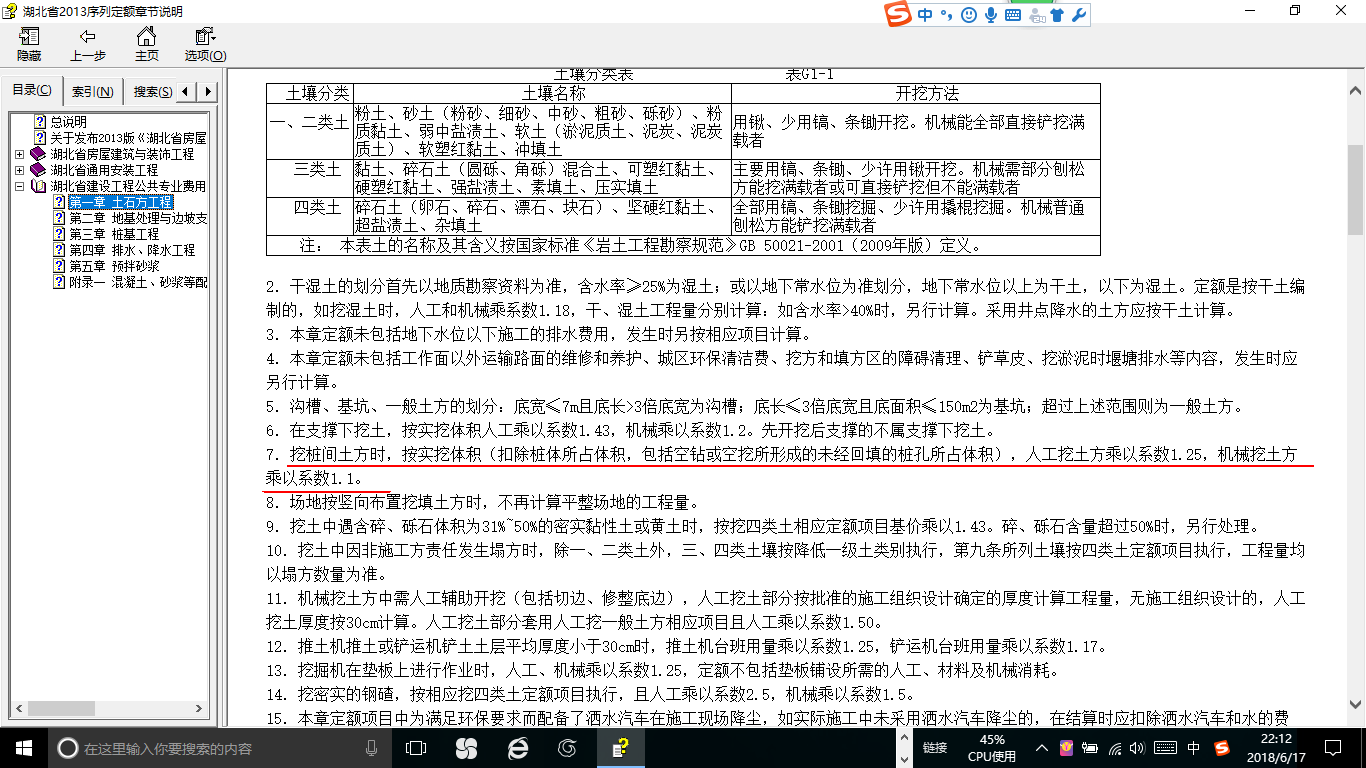This screenshot has height=768, width=1366.
Task: Collapse 湖北省建设工程公共专业费用 node
Action: point(20,186)
